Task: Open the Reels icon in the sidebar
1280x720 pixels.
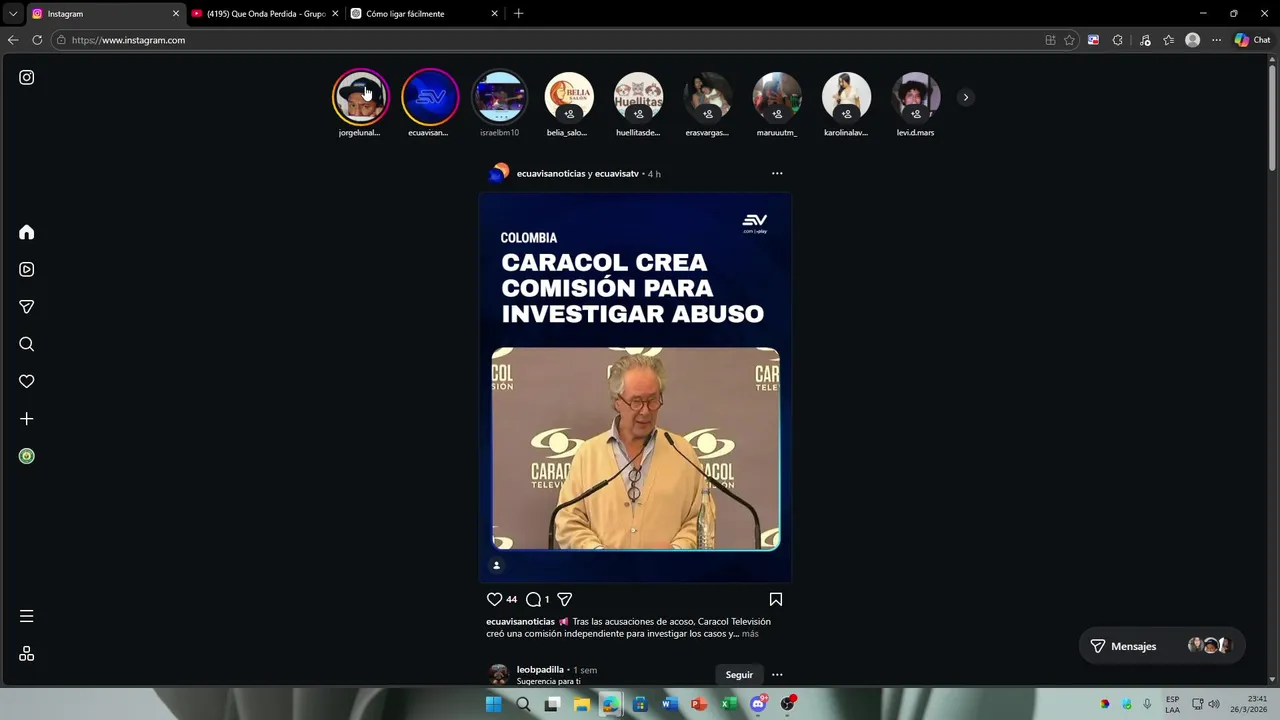Action: pos(27,269)
